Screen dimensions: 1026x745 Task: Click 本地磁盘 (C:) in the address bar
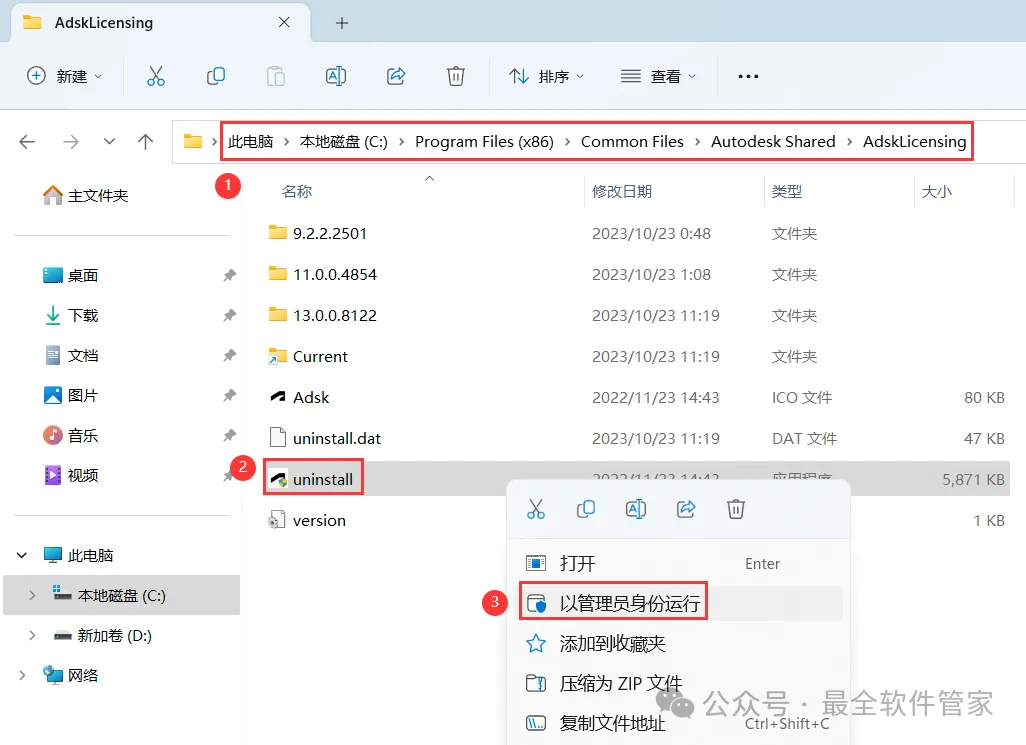pyautogui.click(x=344, y=141)
